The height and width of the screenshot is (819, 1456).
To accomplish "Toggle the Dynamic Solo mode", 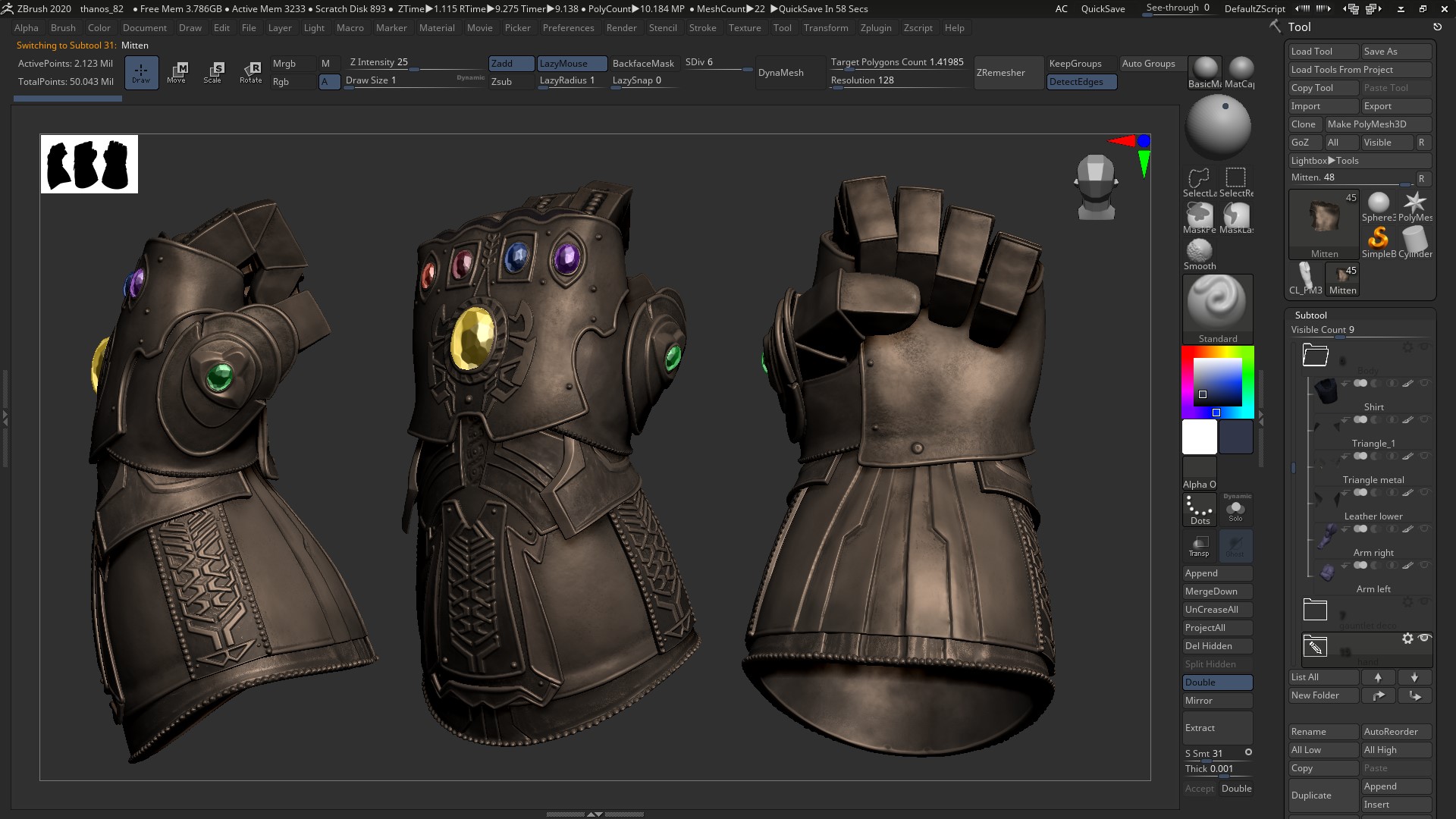I will pyautogui.click(x=1236, y=510).
